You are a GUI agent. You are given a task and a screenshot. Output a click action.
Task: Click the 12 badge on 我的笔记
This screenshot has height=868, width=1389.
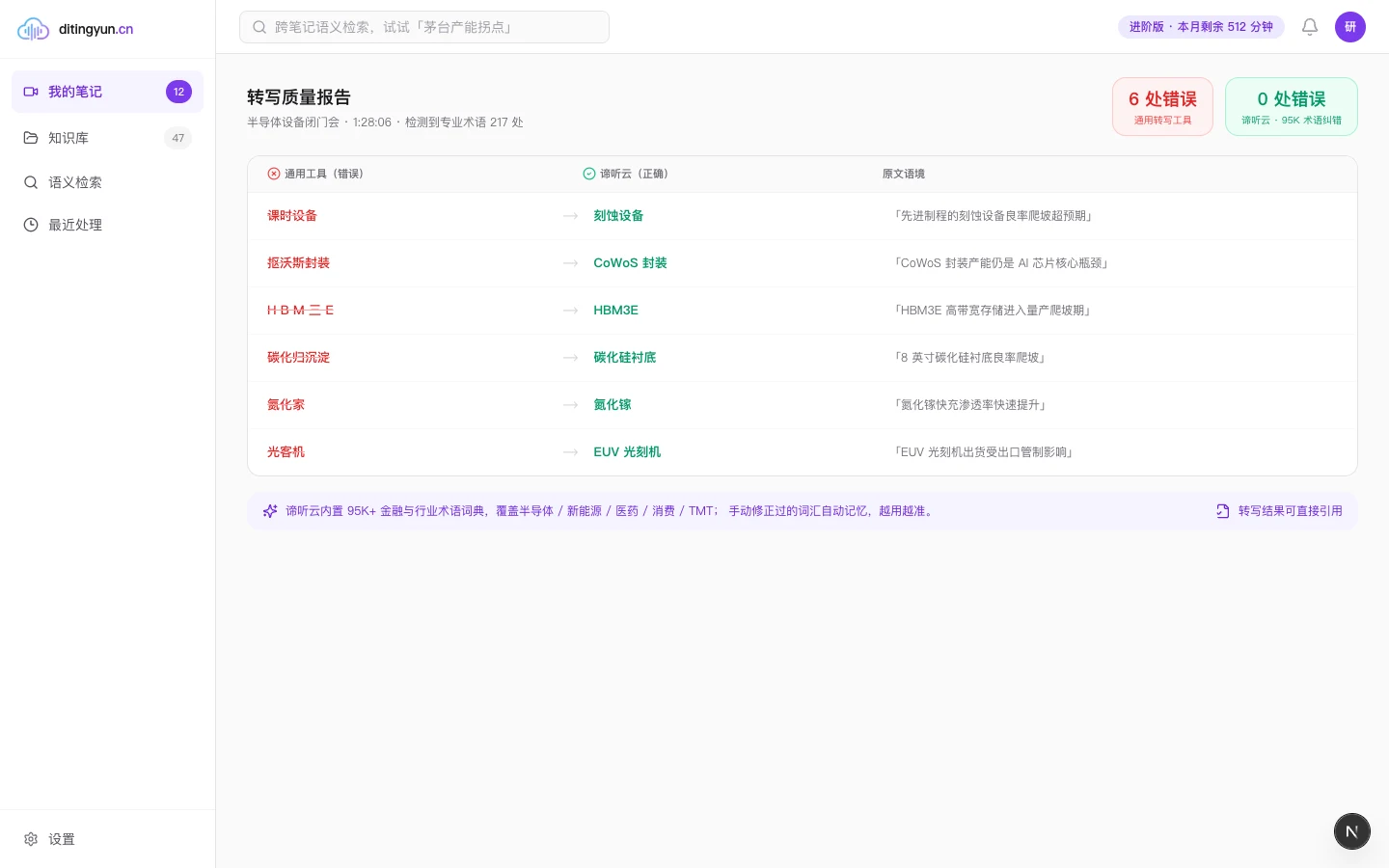coord(178,92)
